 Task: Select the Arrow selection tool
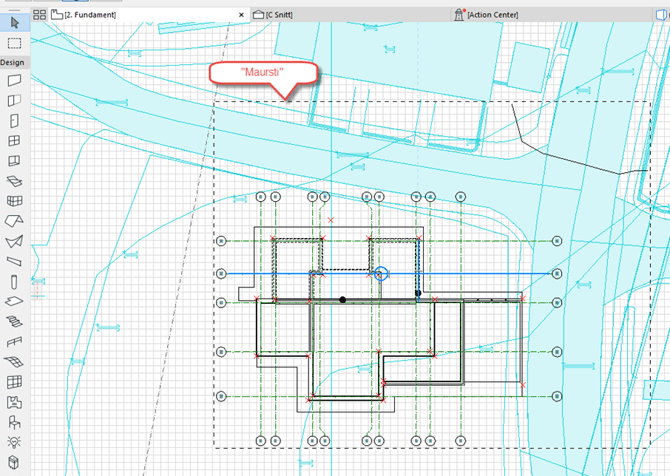click(x=14, y=22)
